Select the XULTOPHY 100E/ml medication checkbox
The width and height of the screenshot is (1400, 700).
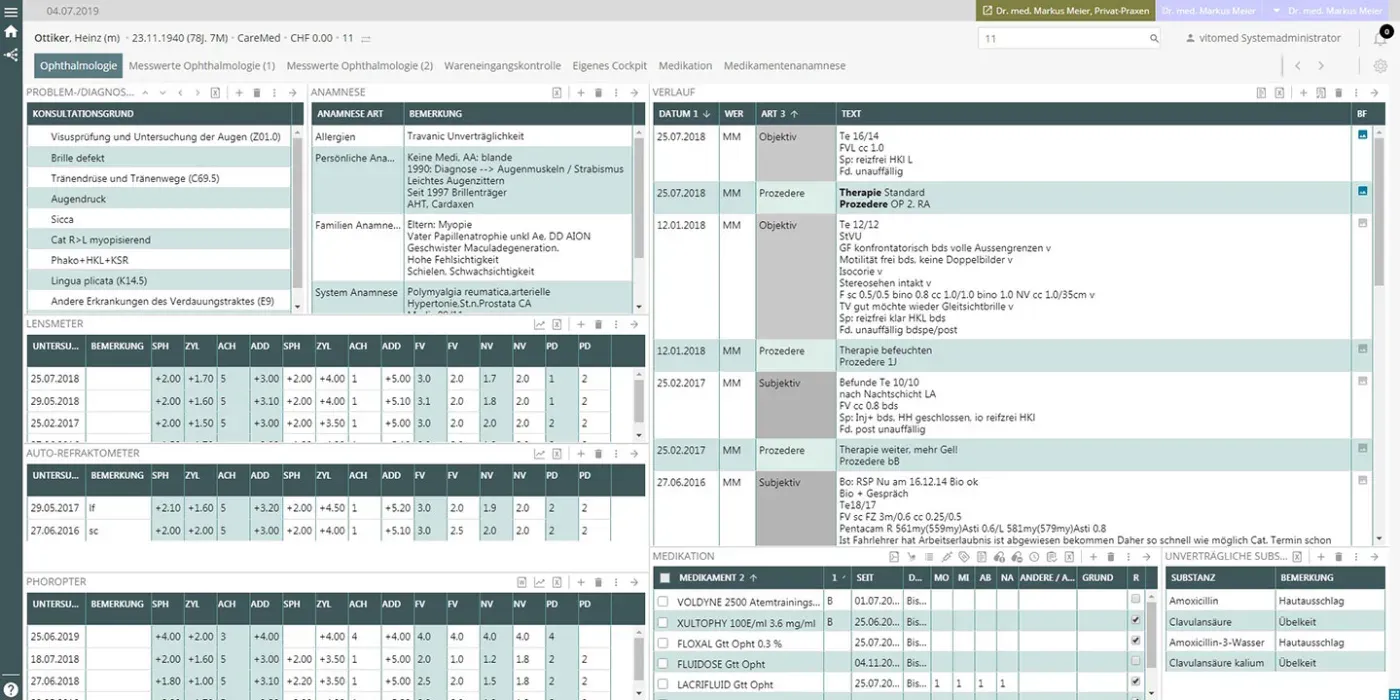pos(663,622)
